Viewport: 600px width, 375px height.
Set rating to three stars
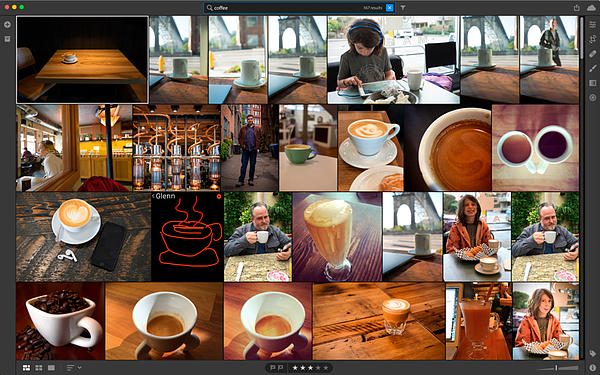click(x=310, y=368)
